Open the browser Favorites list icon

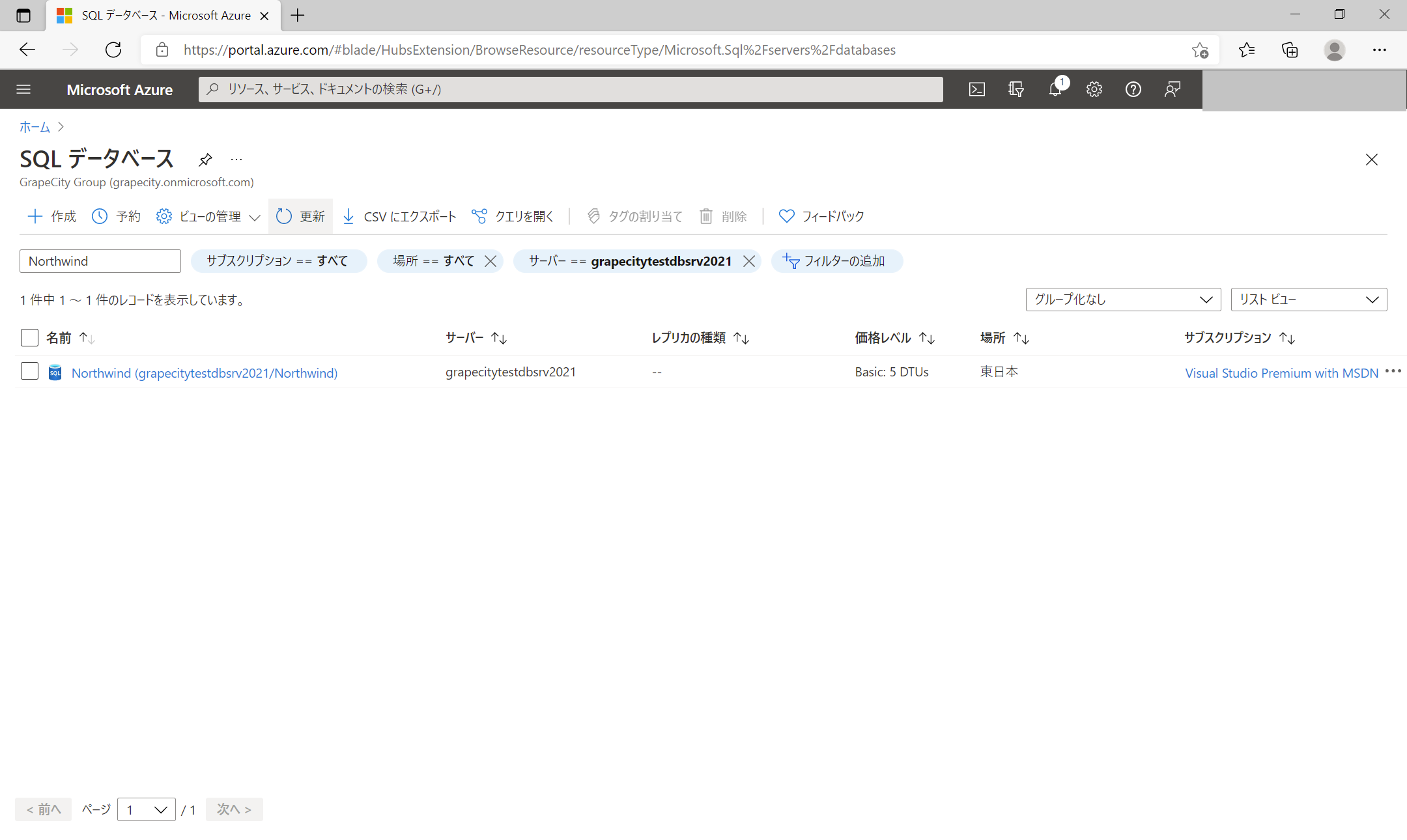pyautogui.click(x=1247, y=49)
